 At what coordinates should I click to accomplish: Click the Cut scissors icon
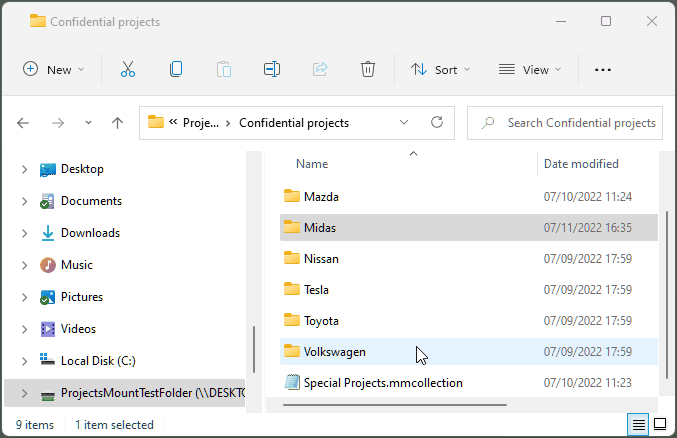[x=128, y=69]
